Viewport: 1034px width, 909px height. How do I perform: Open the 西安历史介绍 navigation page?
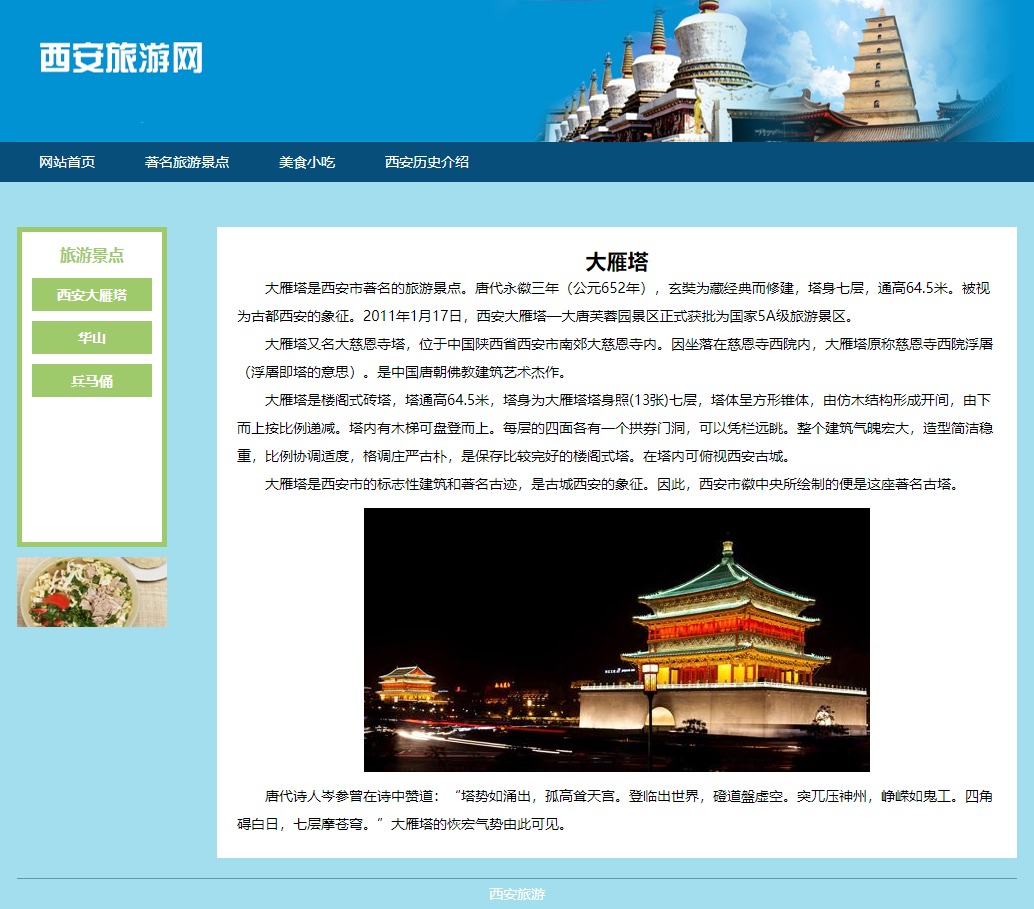(x=427, y=162)
